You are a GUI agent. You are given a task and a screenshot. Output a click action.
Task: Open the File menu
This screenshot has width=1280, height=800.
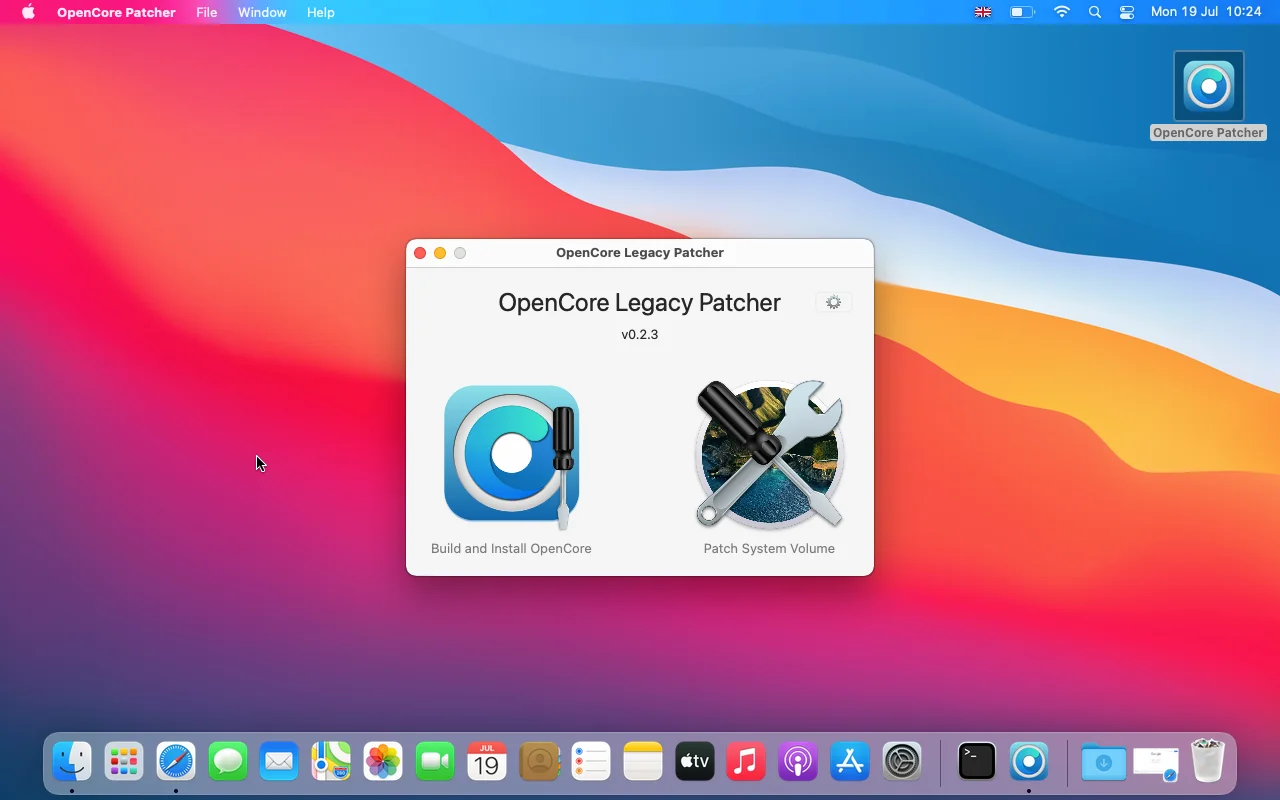(207, 12)
